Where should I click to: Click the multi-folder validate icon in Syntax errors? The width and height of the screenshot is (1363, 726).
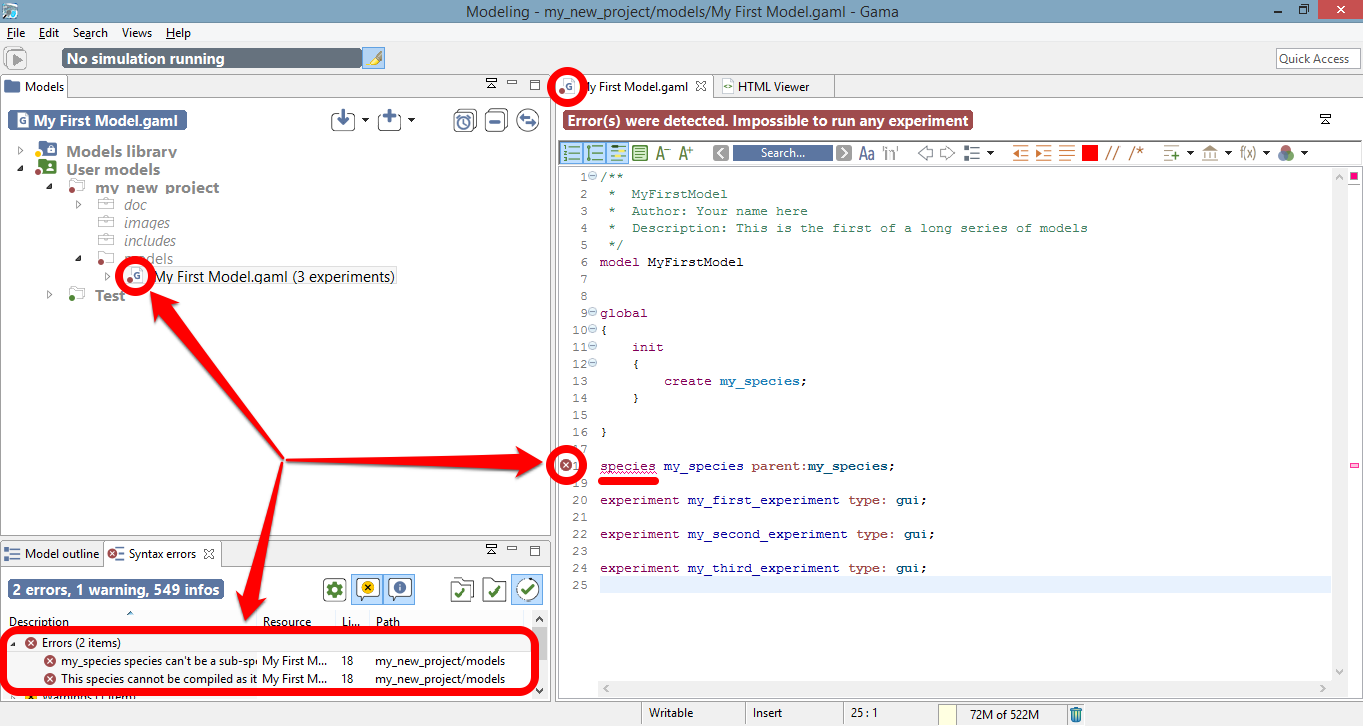(462, 590)
